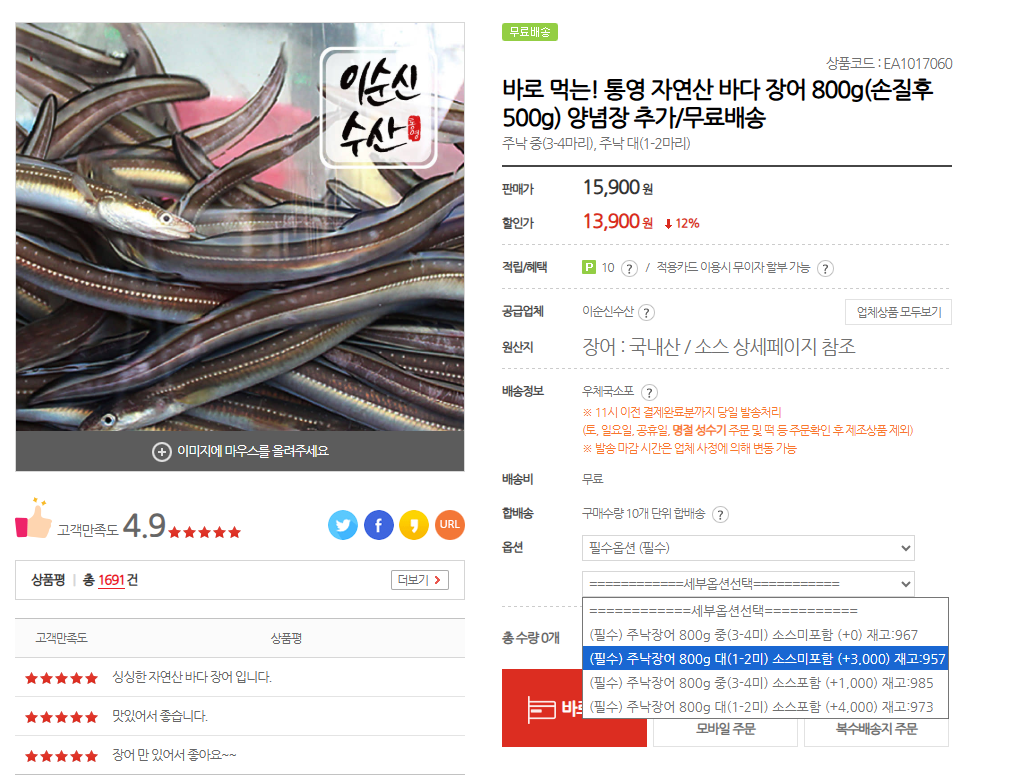Click help icon beside 우체국소포
Viewport: 1014px width, 781px height.
(649, 392)
